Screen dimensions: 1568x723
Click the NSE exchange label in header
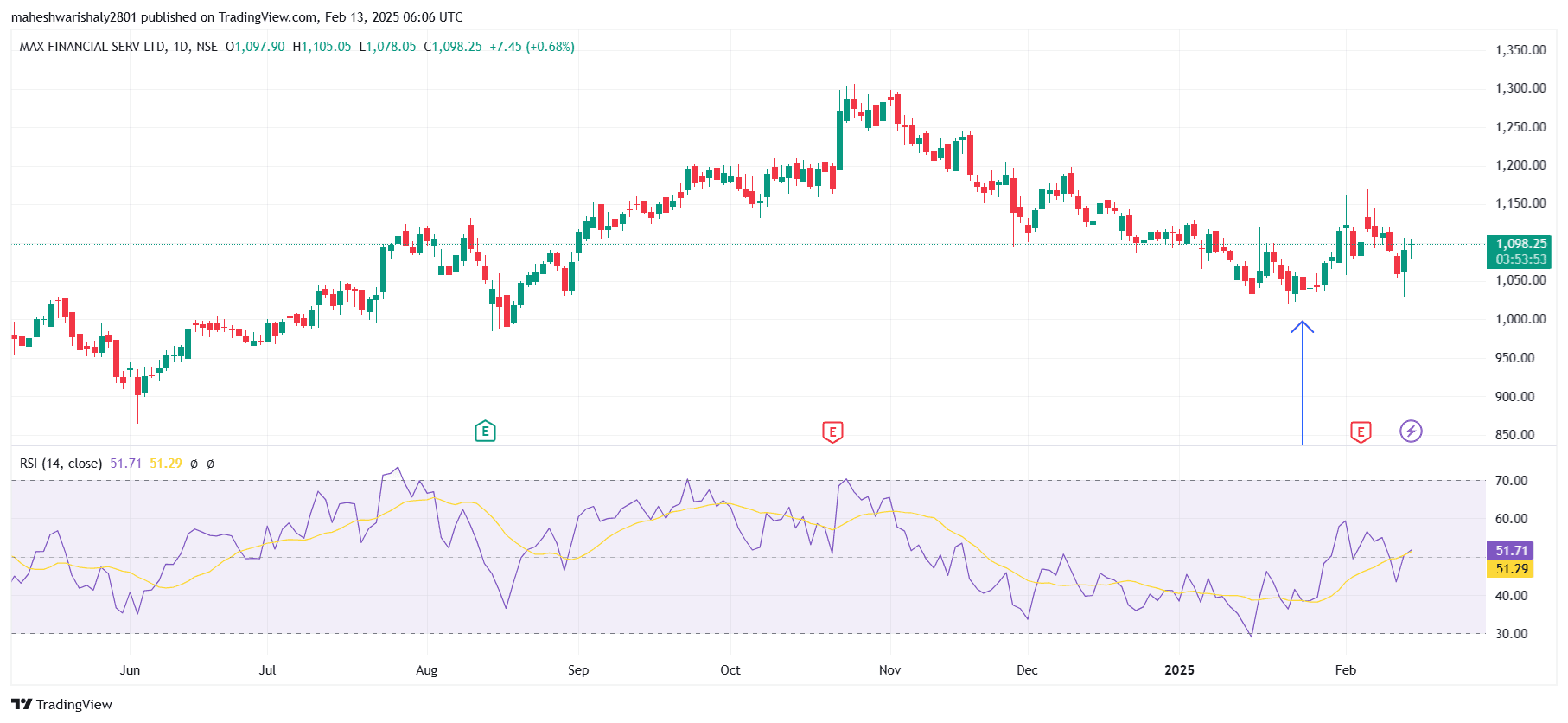207,47
